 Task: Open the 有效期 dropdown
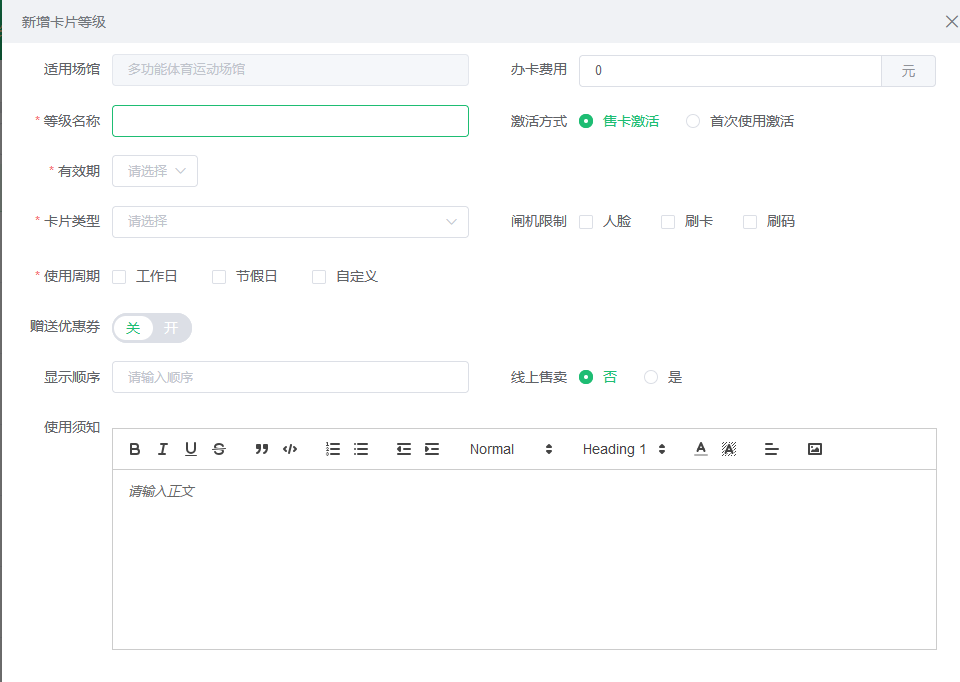pos(155,171)
